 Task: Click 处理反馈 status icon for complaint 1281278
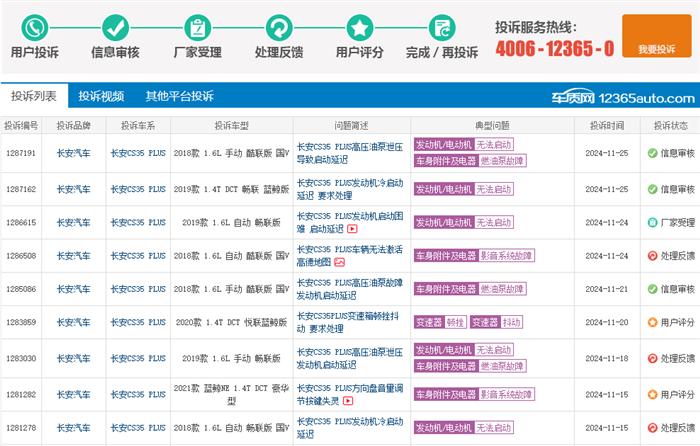pos(653,428)
